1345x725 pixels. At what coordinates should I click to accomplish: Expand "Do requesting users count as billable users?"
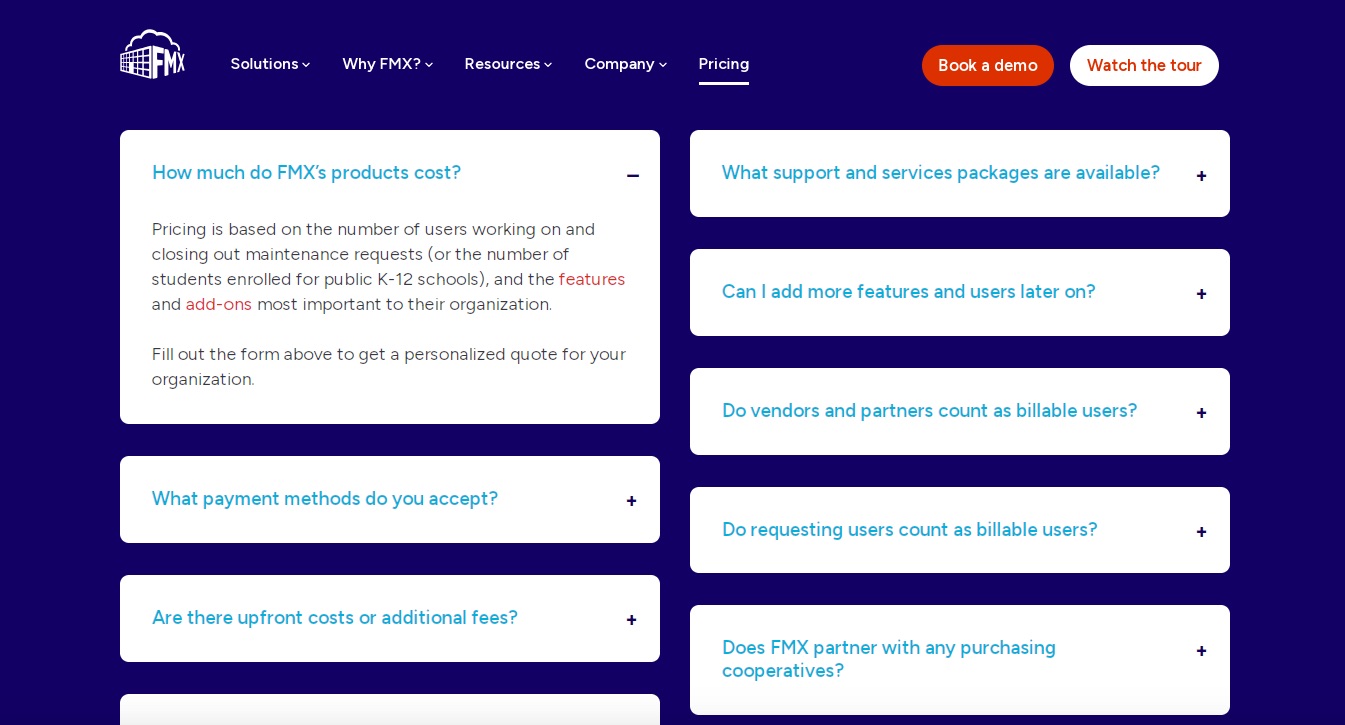pyautogui.click(x=1201, y=532)
